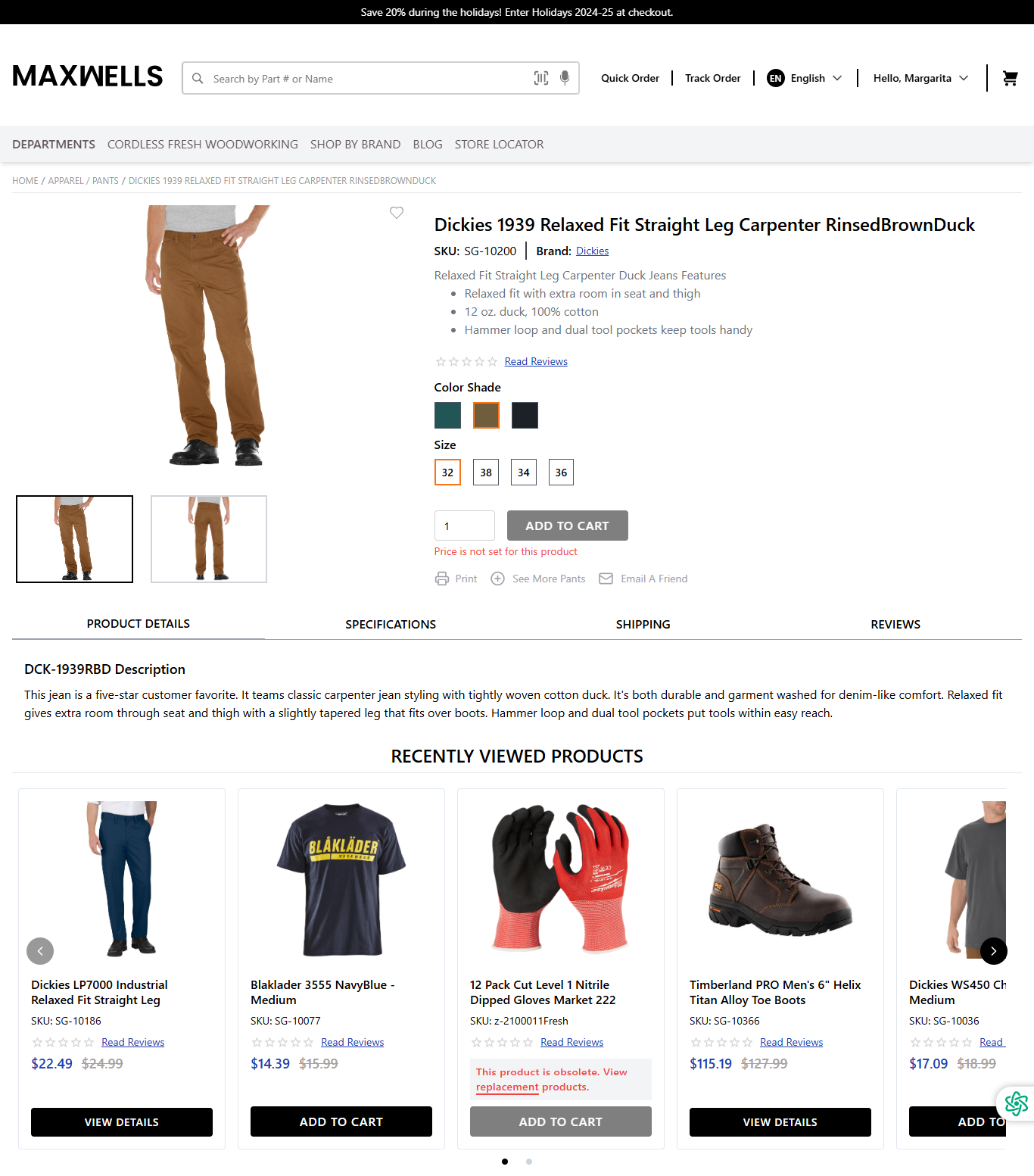Click the Print icon link
Screen dimensions: 1034x1176
pyautogui.click(x=442, y=579)
